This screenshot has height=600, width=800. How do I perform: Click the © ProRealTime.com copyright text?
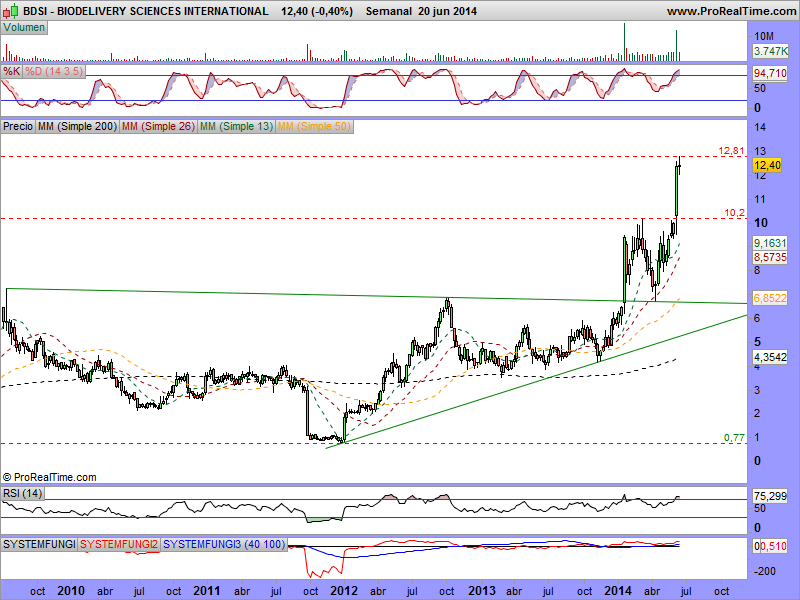click(49, 477)
